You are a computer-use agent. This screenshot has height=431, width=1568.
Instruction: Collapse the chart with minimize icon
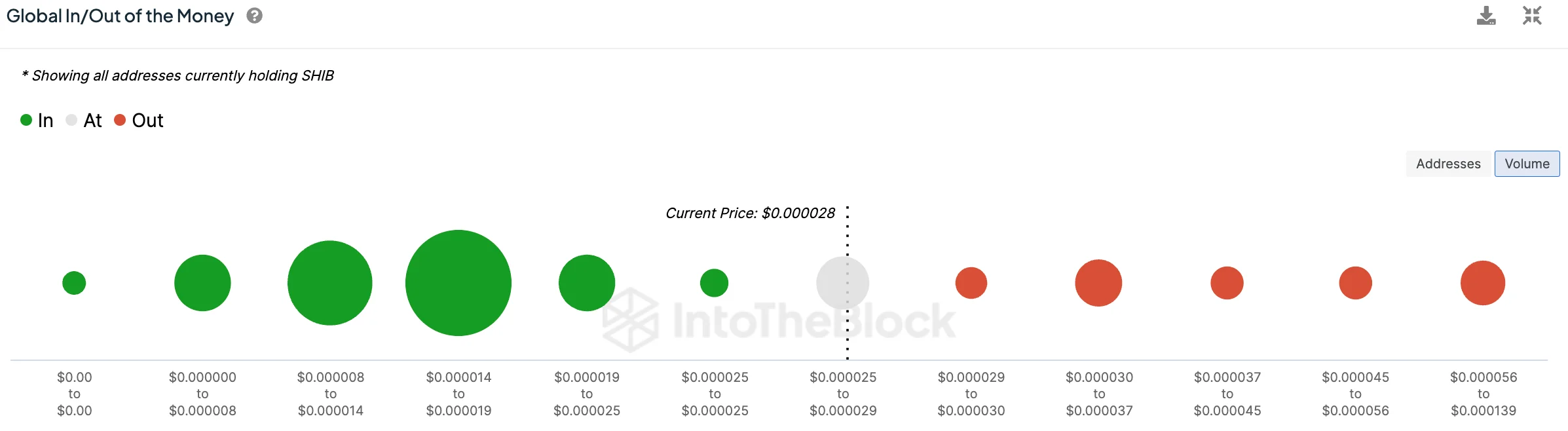[x=1532, y=16]
